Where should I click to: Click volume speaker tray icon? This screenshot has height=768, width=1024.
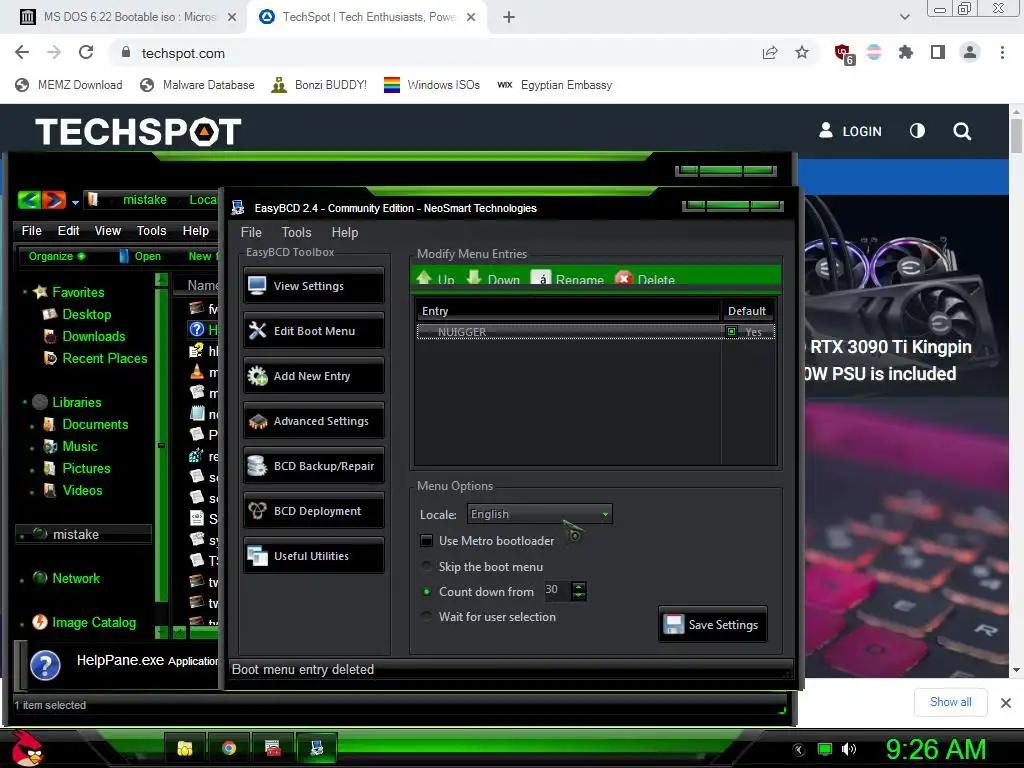click(x=849, y=749)
